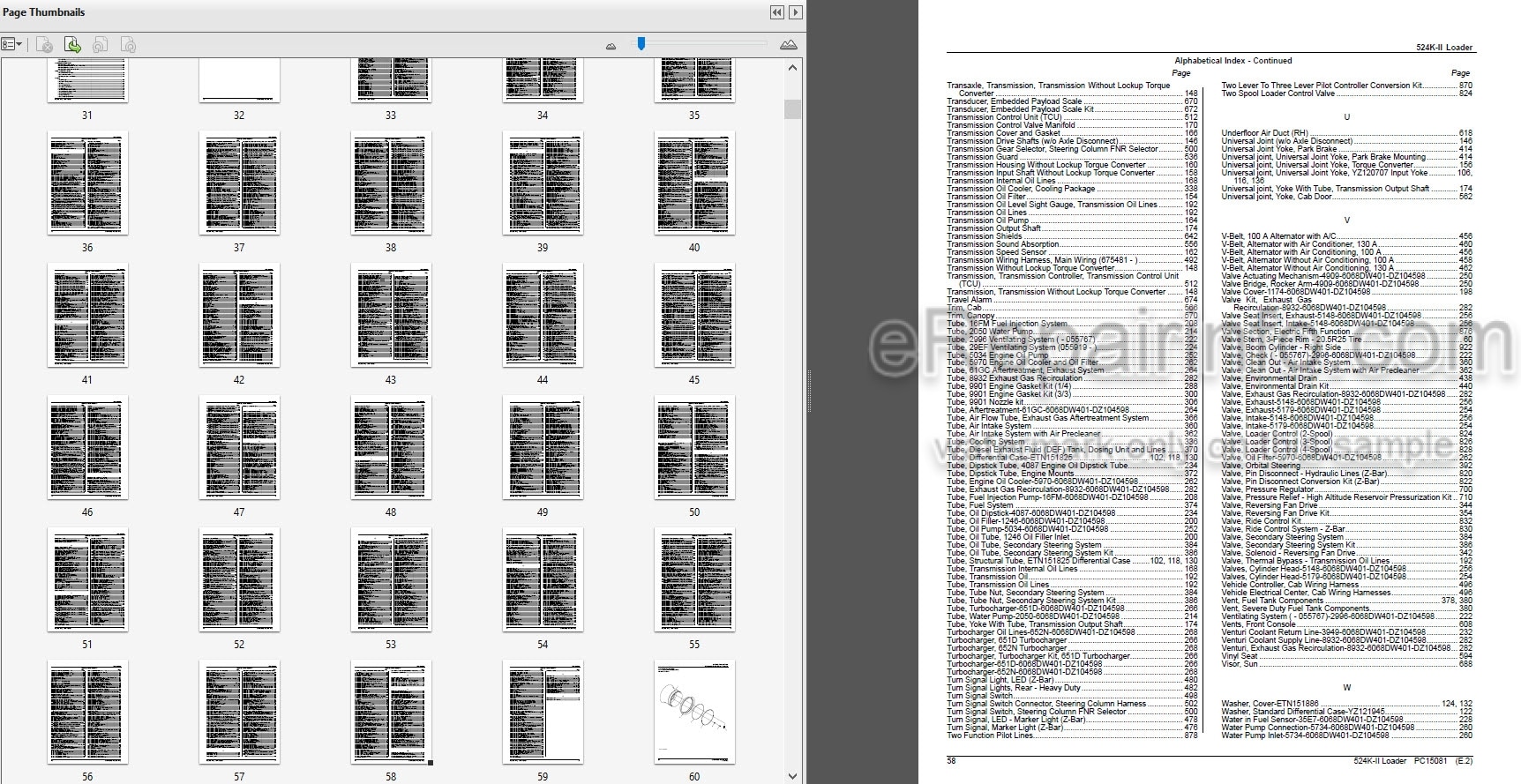Select page 55 thumbnail
Viewport: 1521px width, 784px height.
(x=694, y=580)
